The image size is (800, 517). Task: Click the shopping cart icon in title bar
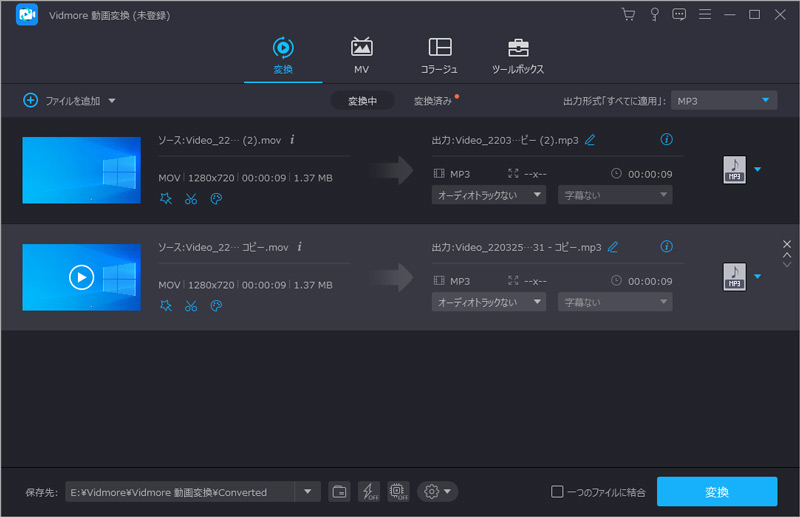click(628, 14)
